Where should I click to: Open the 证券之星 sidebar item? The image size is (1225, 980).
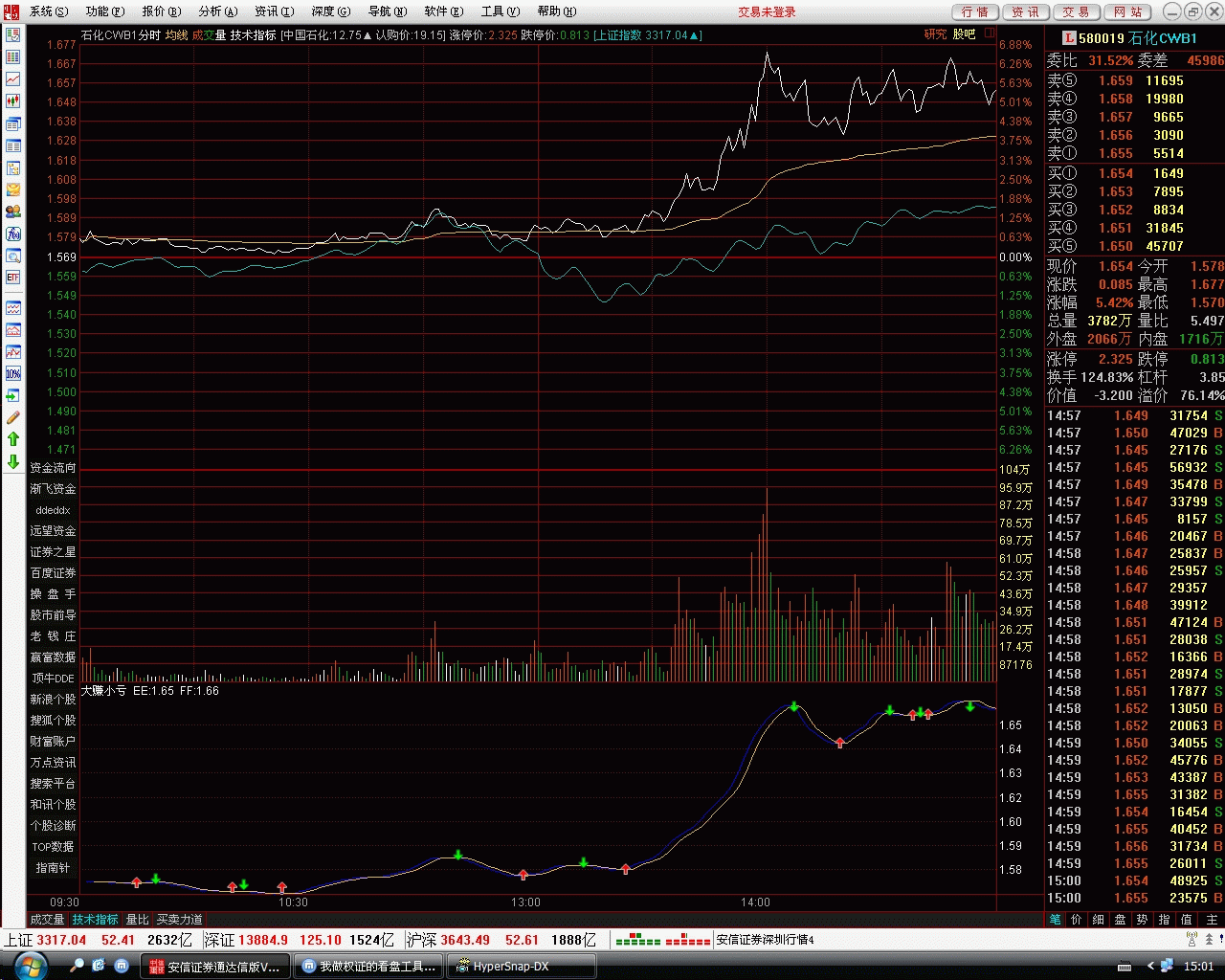[x=53, y=552]
